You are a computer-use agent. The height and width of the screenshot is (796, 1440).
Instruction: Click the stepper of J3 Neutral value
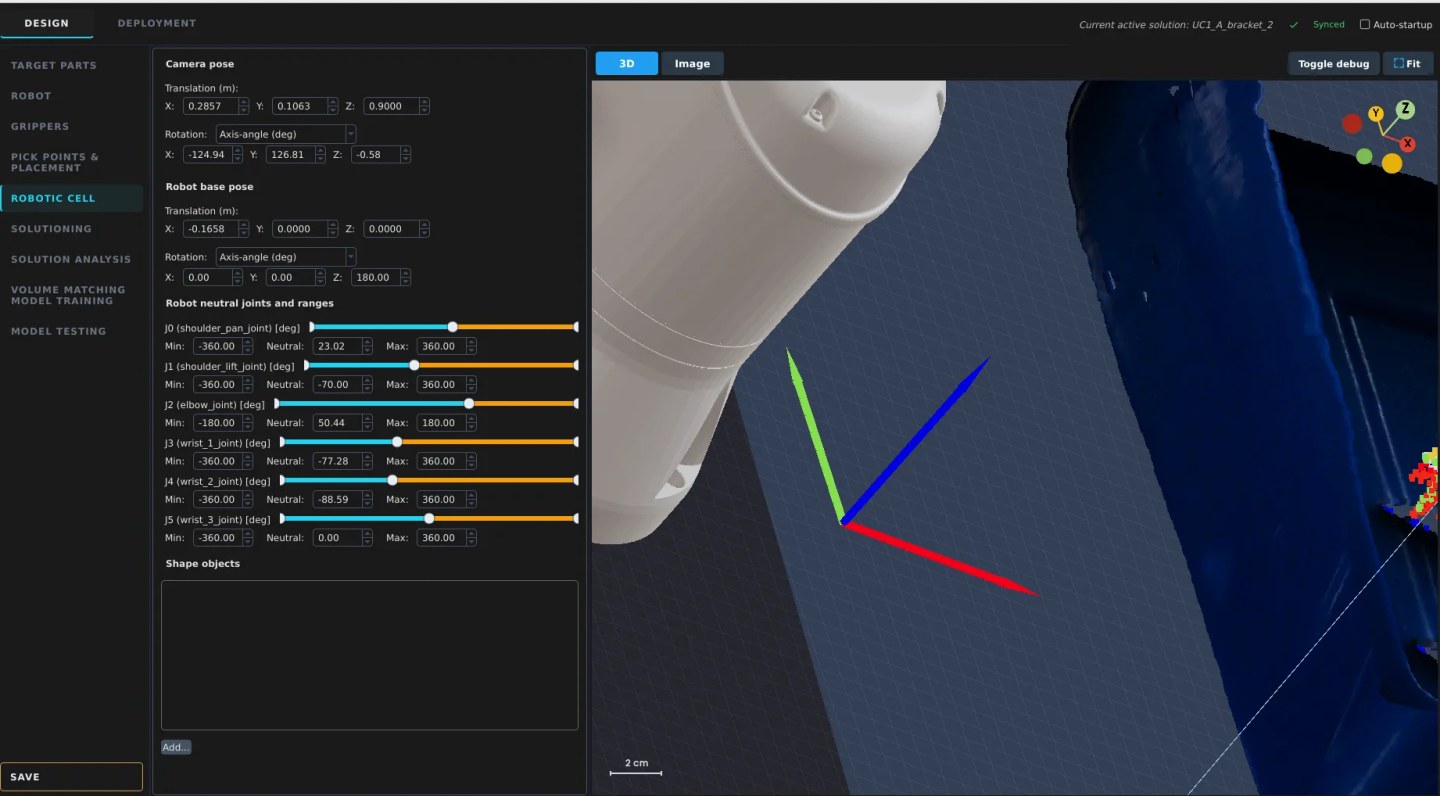point(367,461)
